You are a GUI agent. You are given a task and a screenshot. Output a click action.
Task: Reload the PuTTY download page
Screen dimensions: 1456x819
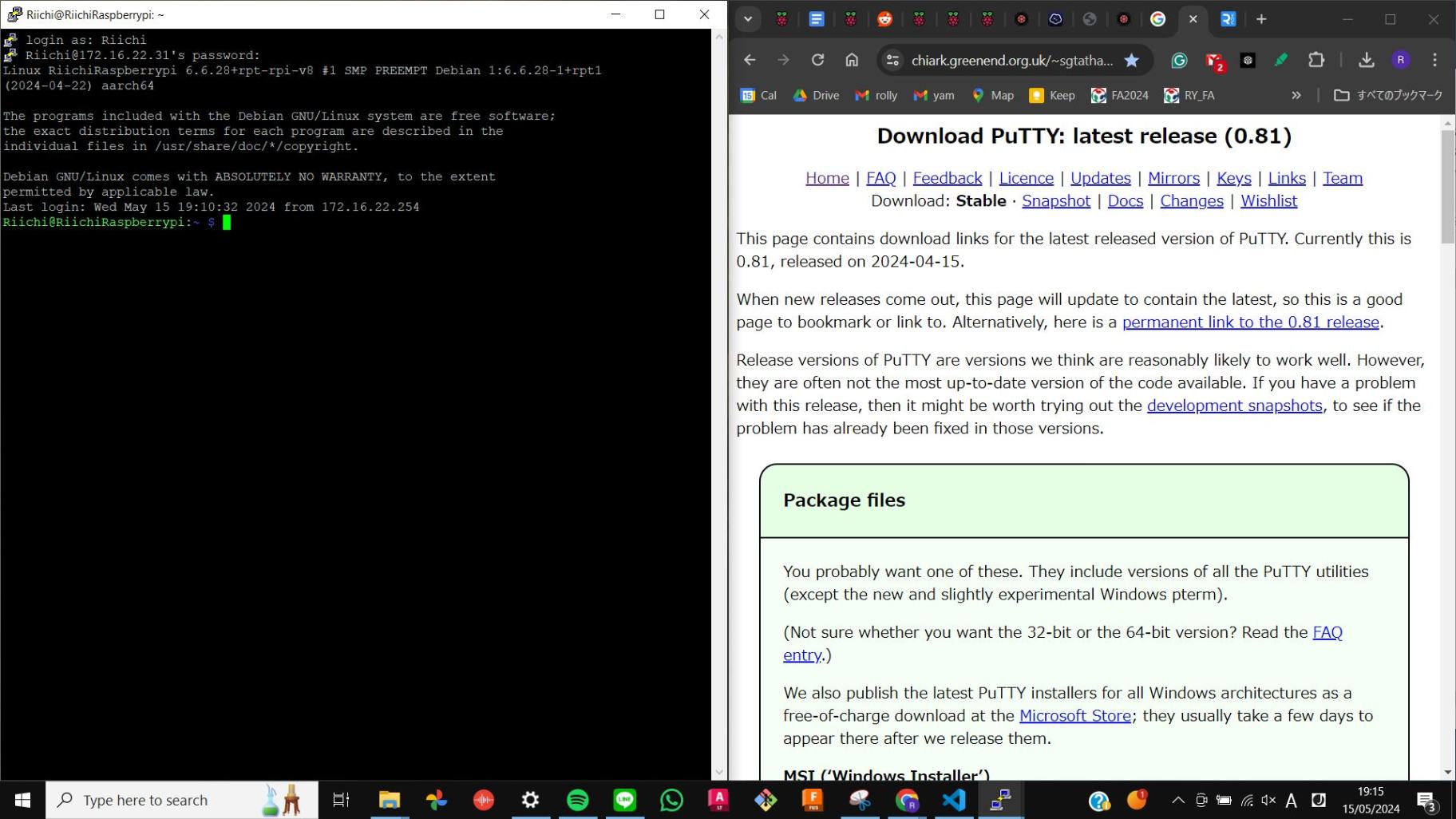(x=817, y=60)
